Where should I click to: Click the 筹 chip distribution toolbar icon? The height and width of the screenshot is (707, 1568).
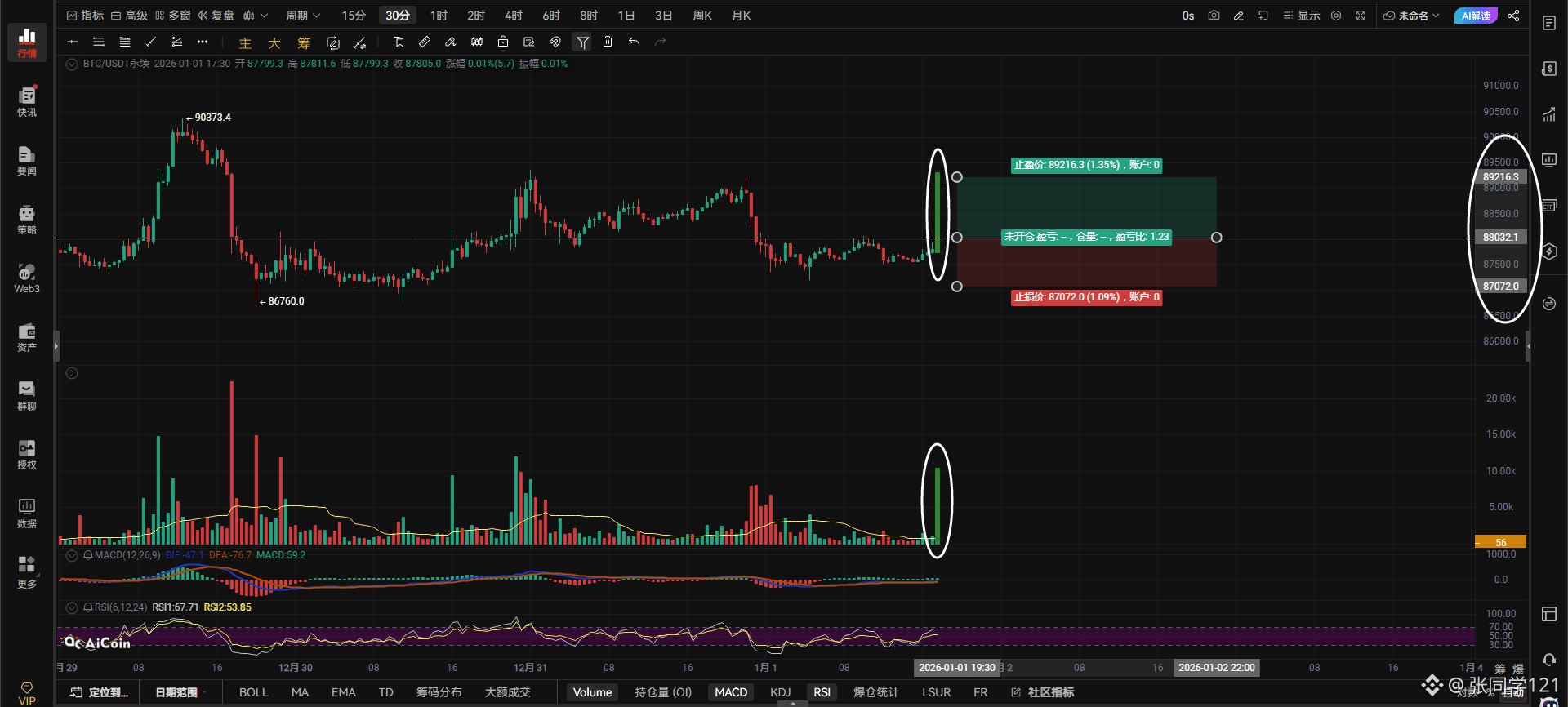click(x=304, y=43)
